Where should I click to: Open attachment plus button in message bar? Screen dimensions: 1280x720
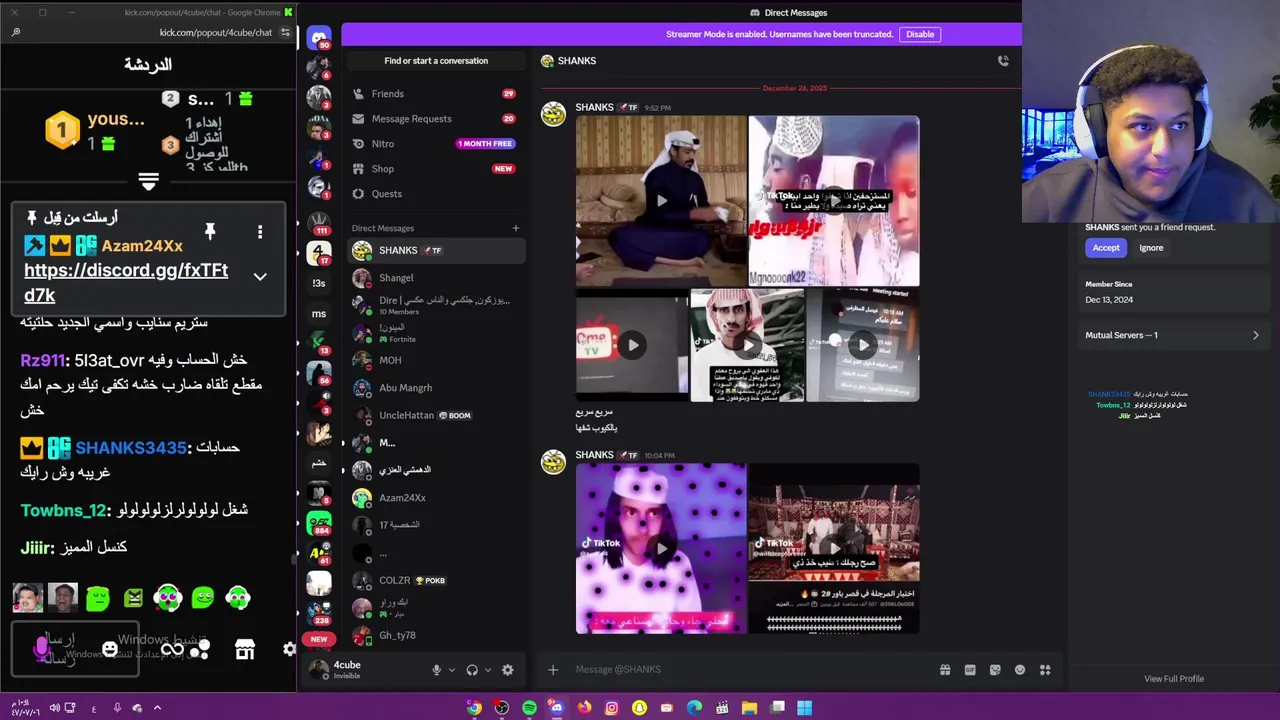553,670
